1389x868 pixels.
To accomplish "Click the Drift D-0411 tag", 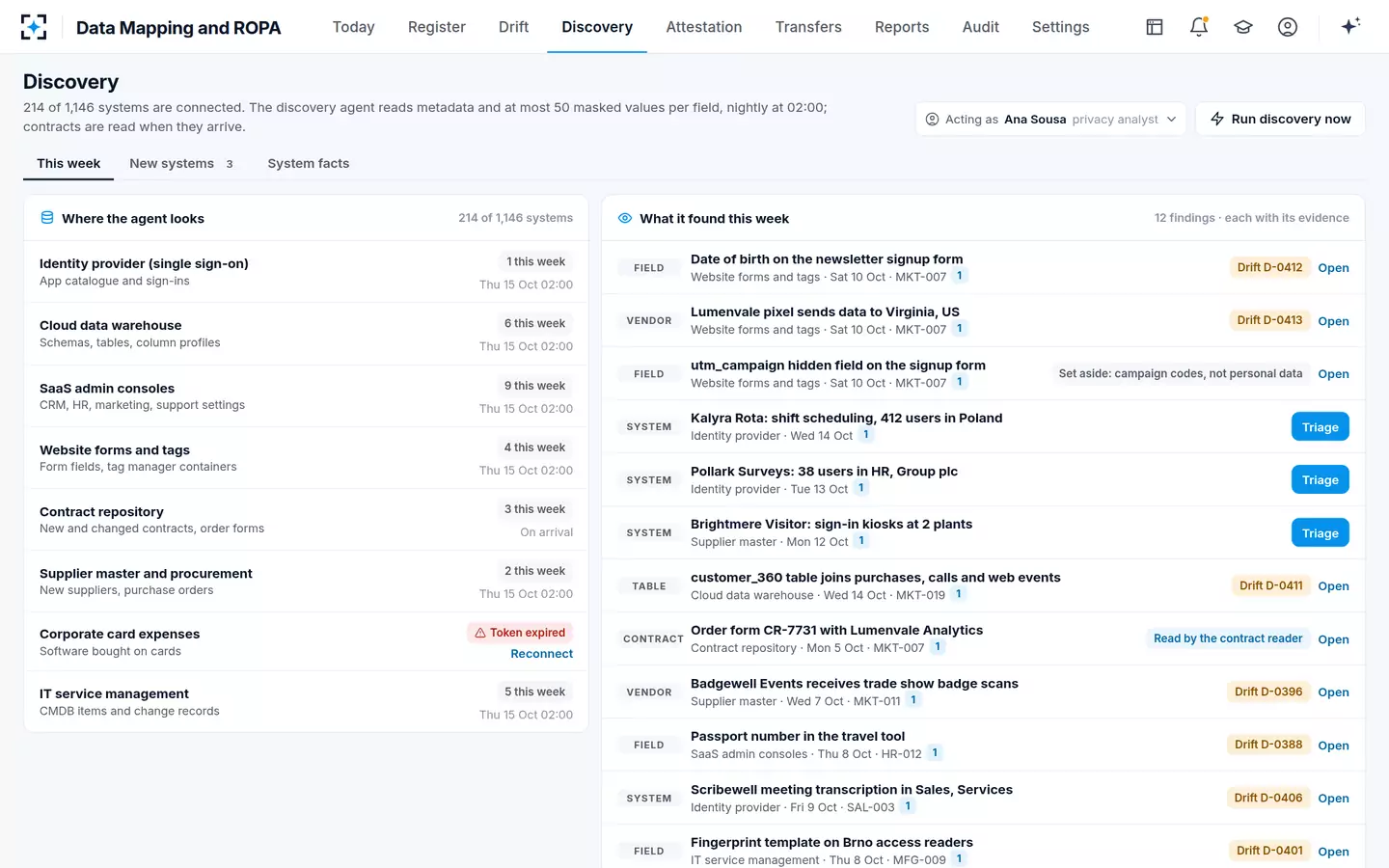I will click(x=1270, y=585).
